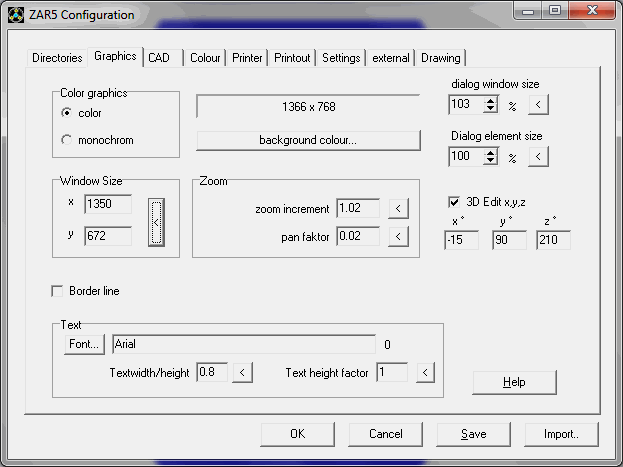Increase dialog window size with spinner up arrow
This screenshot has width=623, height=467.
pyautogui.click(x=490, y=99)
